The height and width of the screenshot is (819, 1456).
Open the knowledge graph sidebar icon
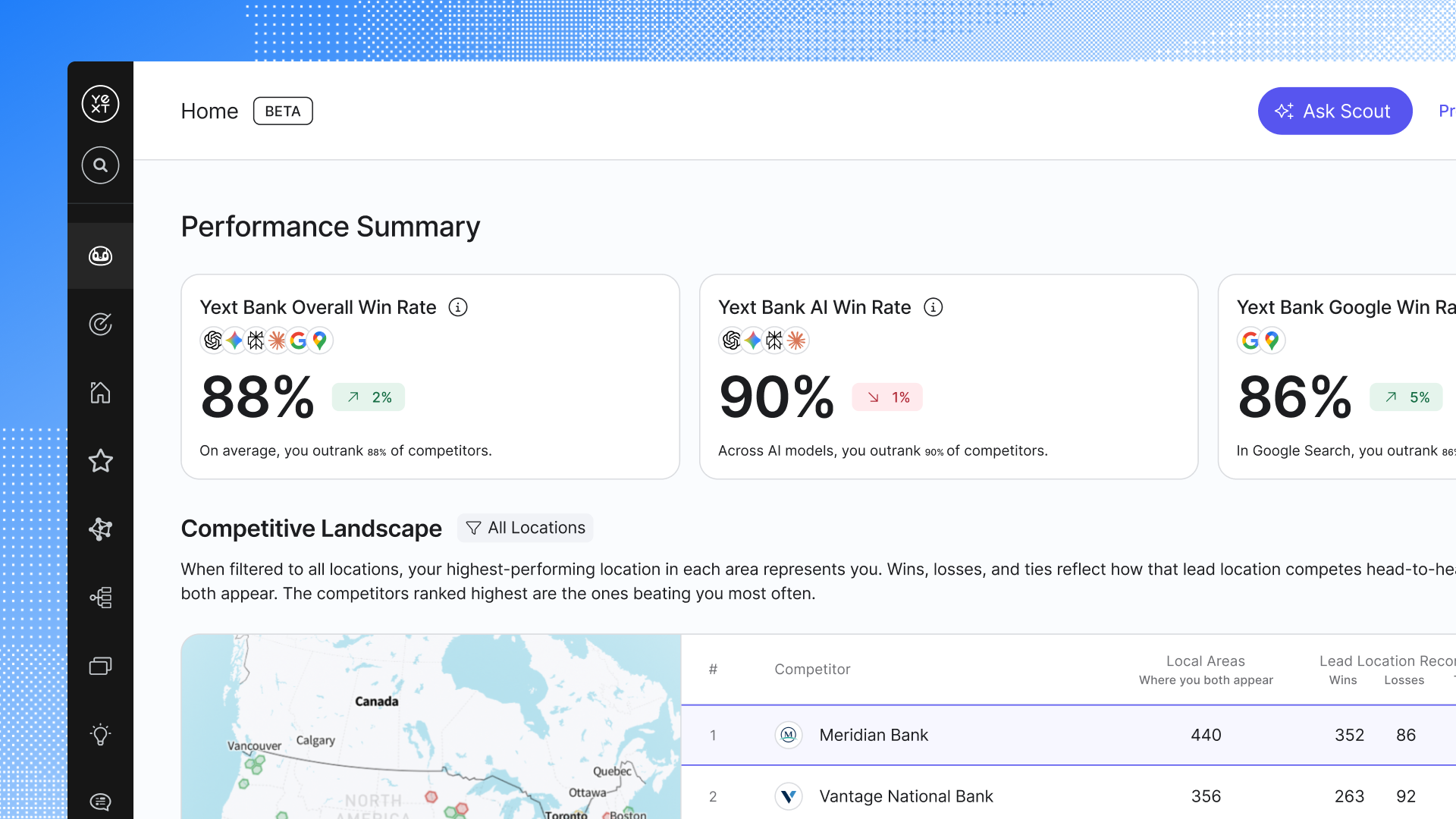(100, 529)
